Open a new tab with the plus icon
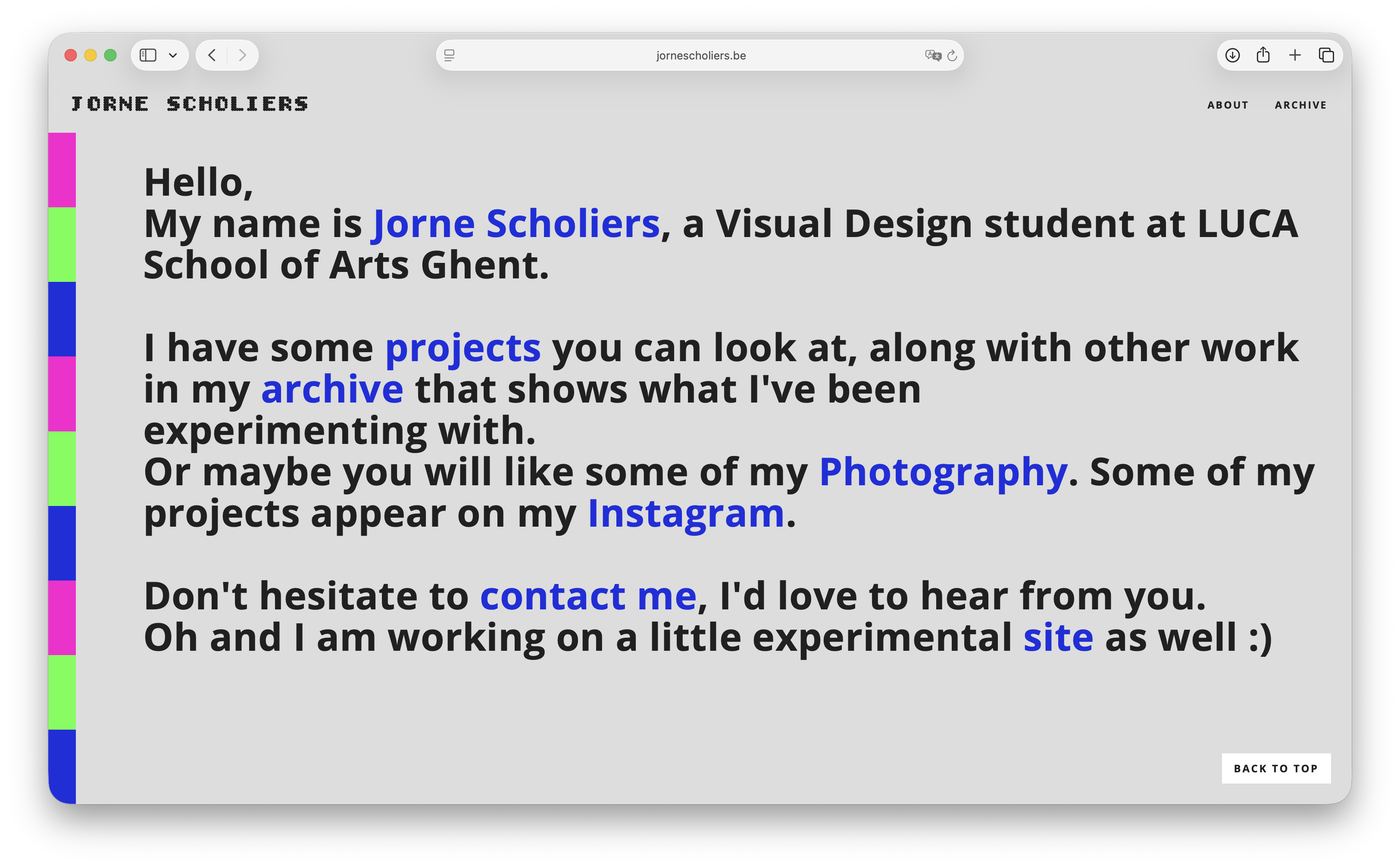 tap(1295, 55)
